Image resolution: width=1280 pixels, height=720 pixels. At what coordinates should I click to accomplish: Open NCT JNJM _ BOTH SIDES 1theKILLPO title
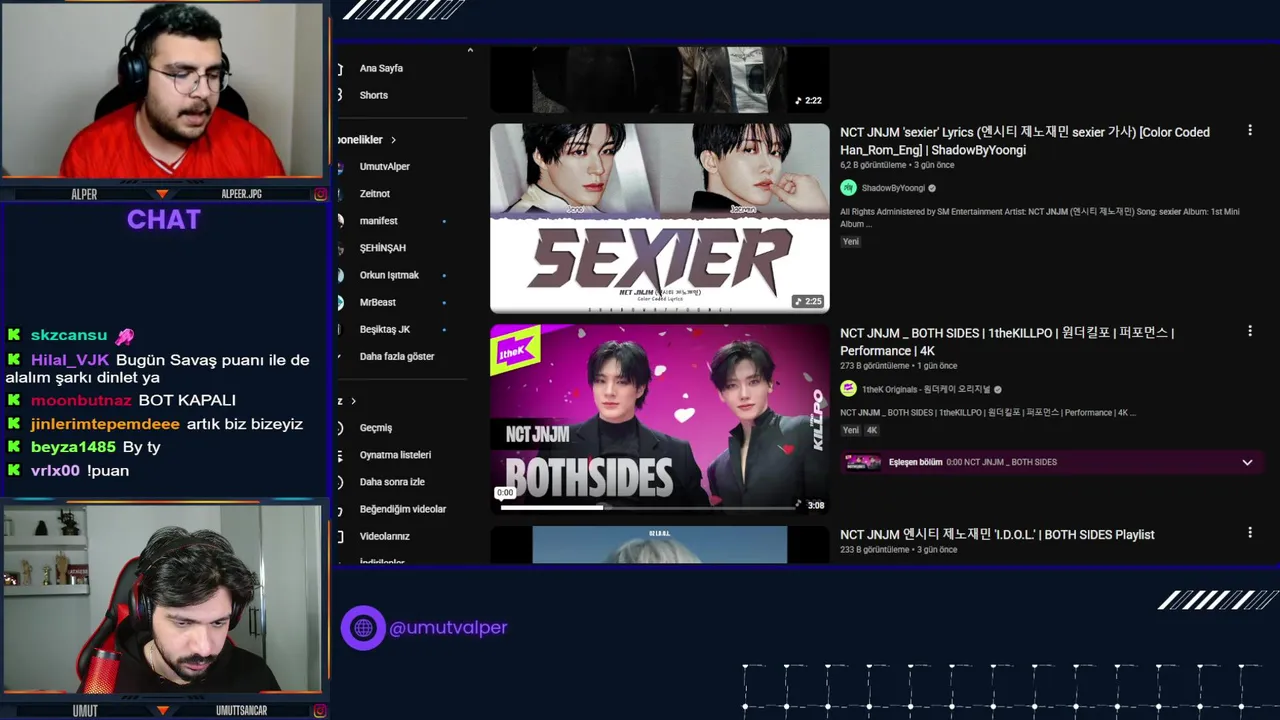[1007, 342]
